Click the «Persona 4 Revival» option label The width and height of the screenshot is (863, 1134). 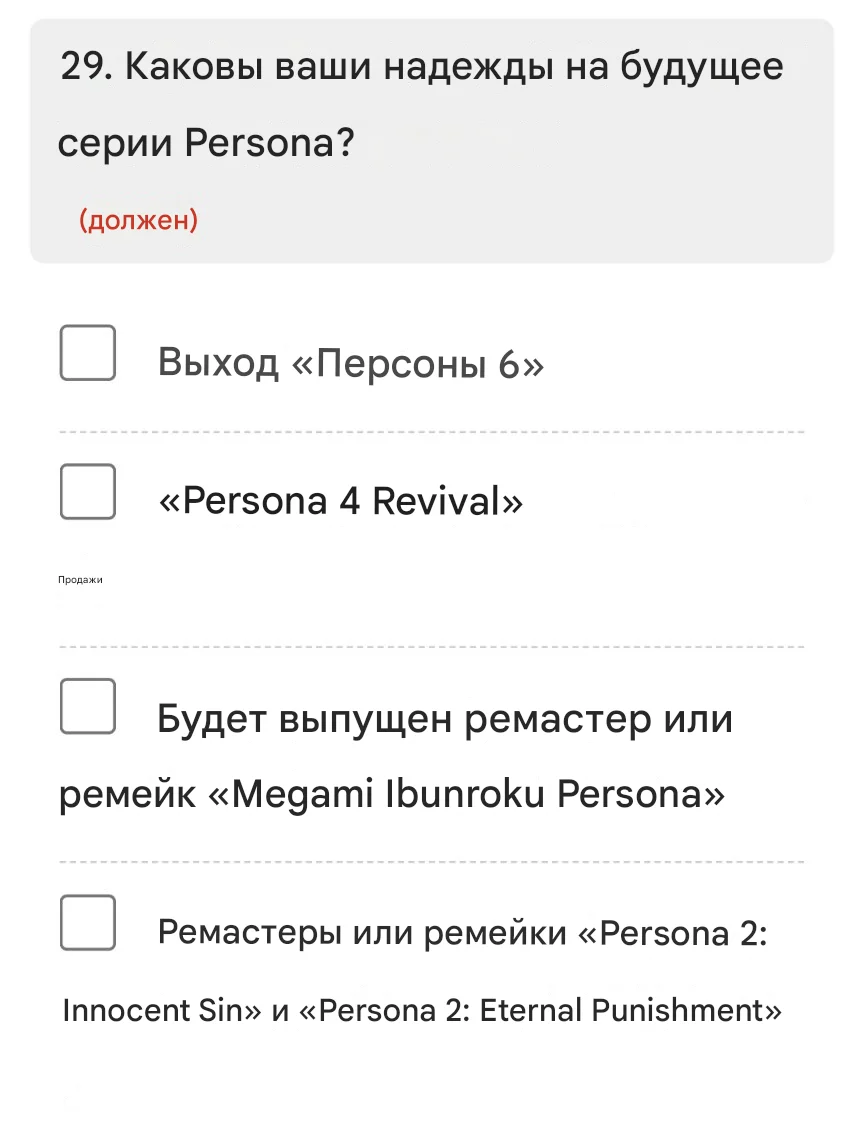pos(340,501)
